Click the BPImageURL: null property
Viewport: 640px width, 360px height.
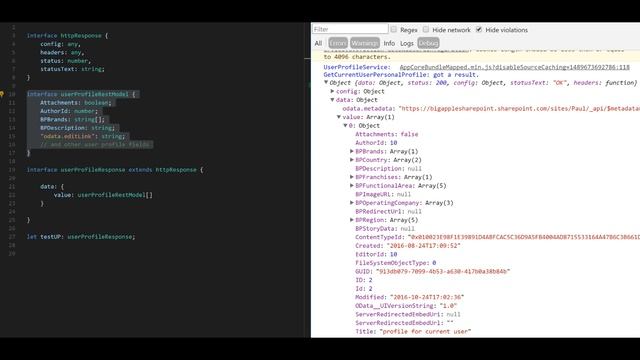[383, 194]
